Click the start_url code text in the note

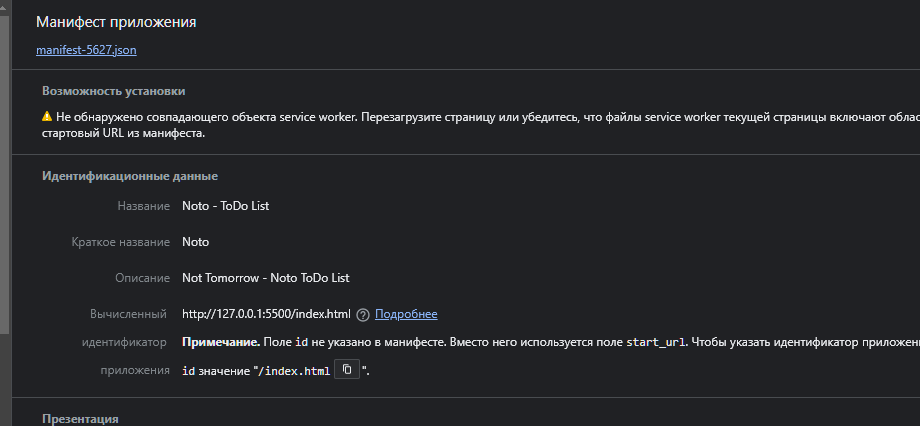pyautogui.click(x=655, y=343)
